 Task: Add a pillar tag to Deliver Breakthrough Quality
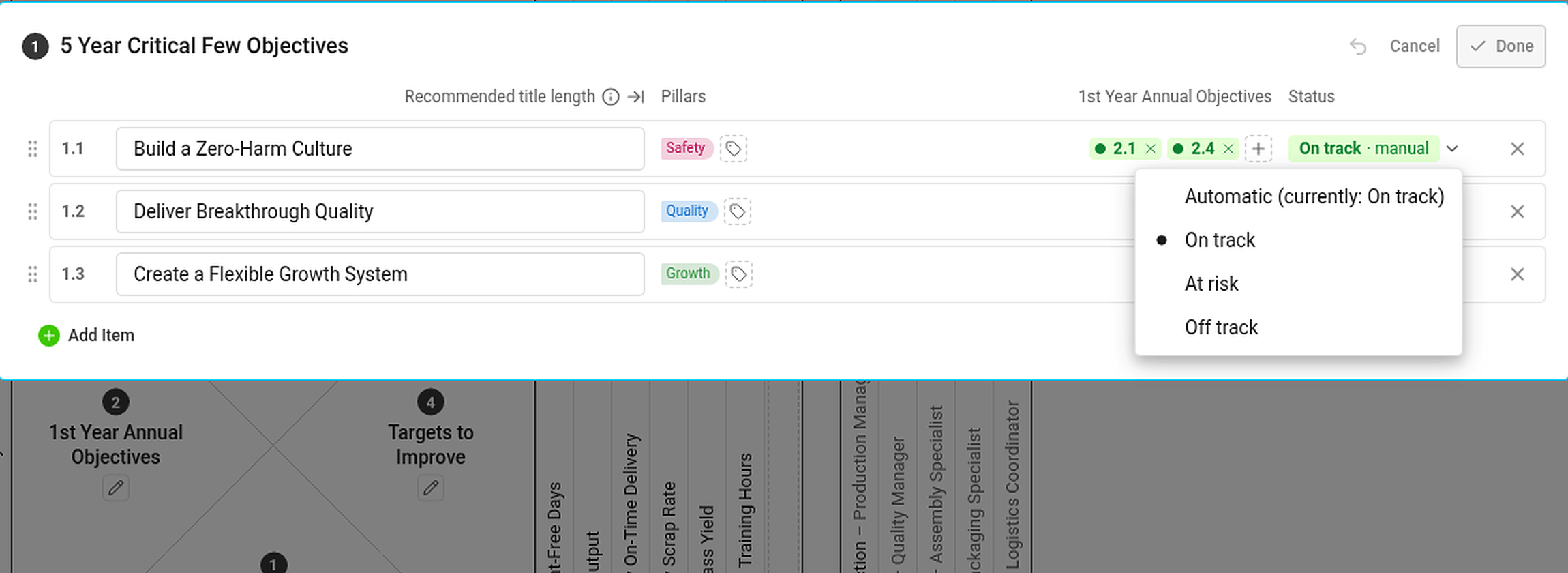tap(738, 211)
